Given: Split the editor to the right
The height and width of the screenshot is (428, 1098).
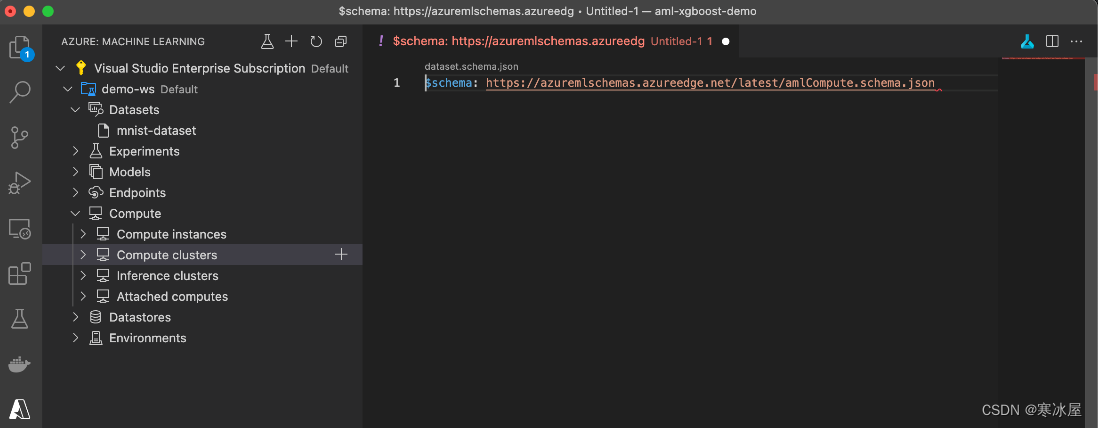Looking at the screenshot, I should 1052,41.
